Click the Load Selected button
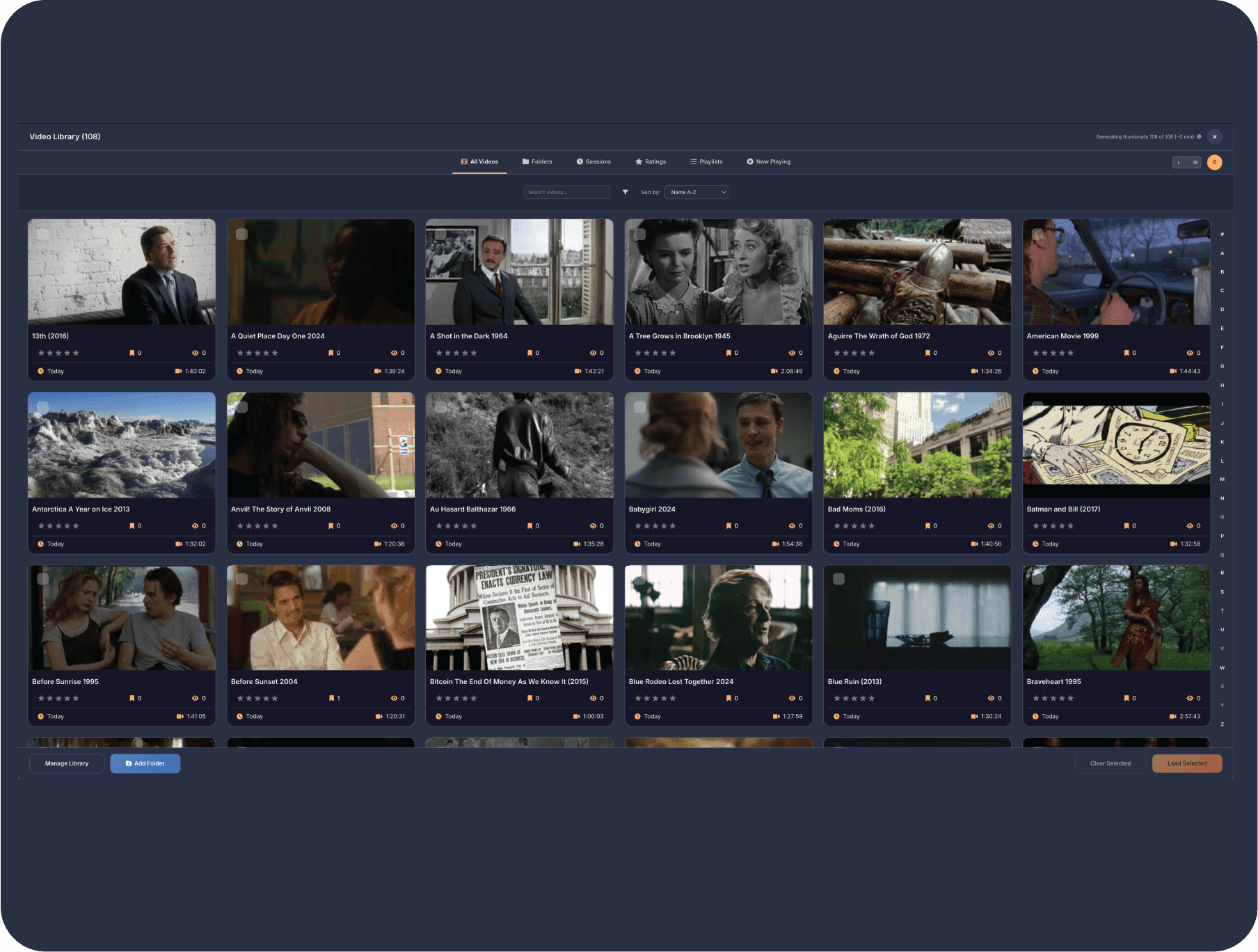This screenshot has width=1258, height=952. (1186, 763)
